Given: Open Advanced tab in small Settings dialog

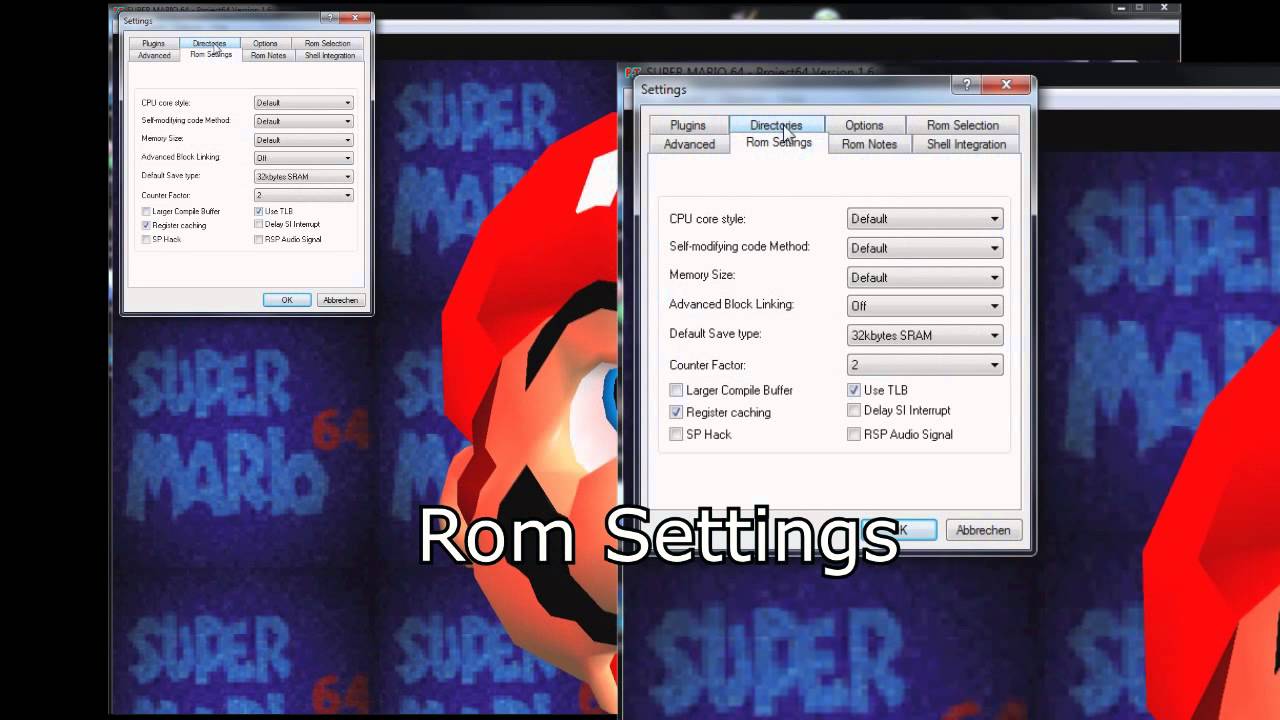Looking at the screenshot, I should [154, 55].
